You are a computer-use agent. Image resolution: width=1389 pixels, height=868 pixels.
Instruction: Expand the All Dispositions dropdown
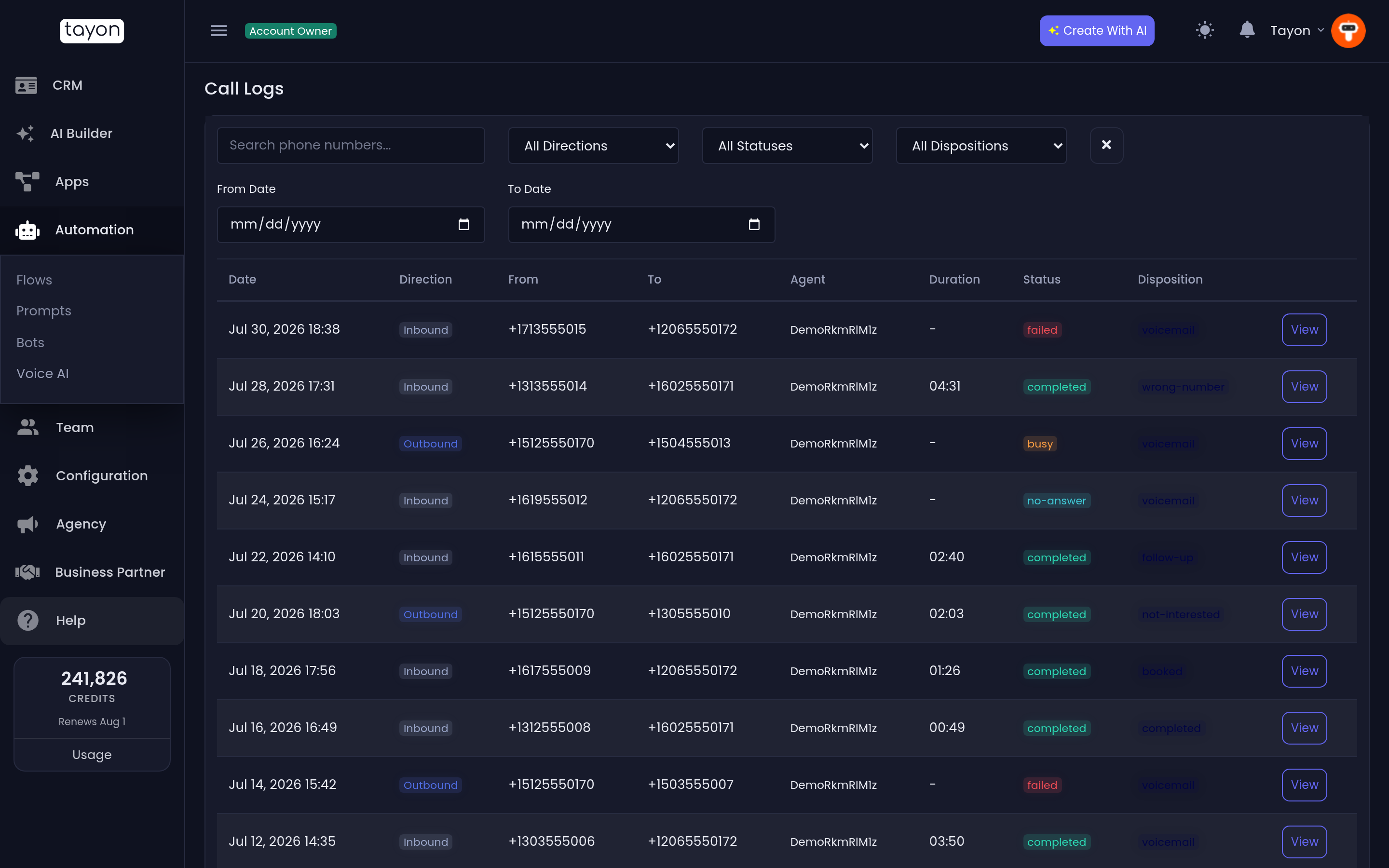(981, 146)
